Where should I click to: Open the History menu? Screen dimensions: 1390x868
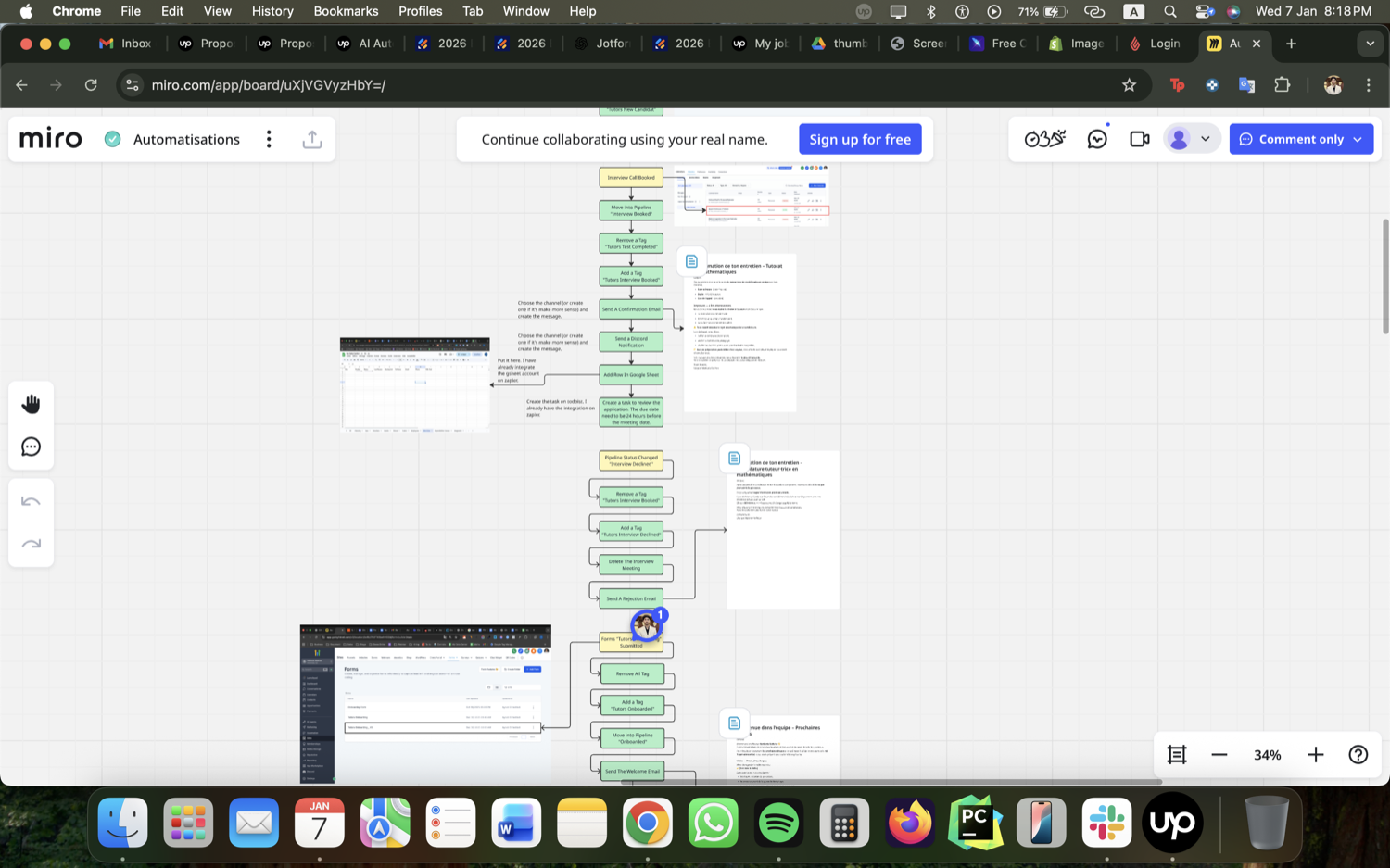[272, 11]
